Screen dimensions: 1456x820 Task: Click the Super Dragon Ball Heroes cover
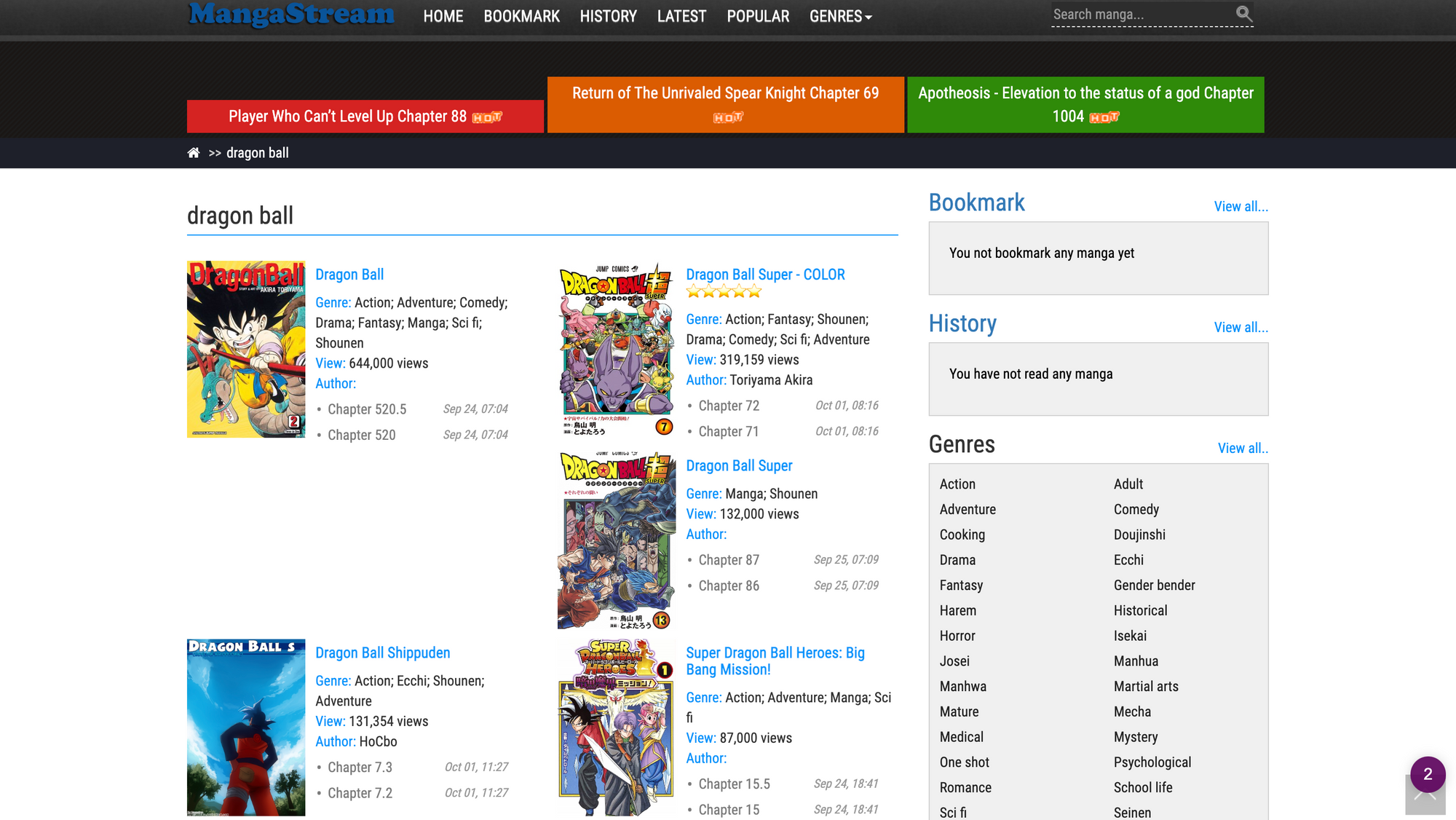(617, 728)
